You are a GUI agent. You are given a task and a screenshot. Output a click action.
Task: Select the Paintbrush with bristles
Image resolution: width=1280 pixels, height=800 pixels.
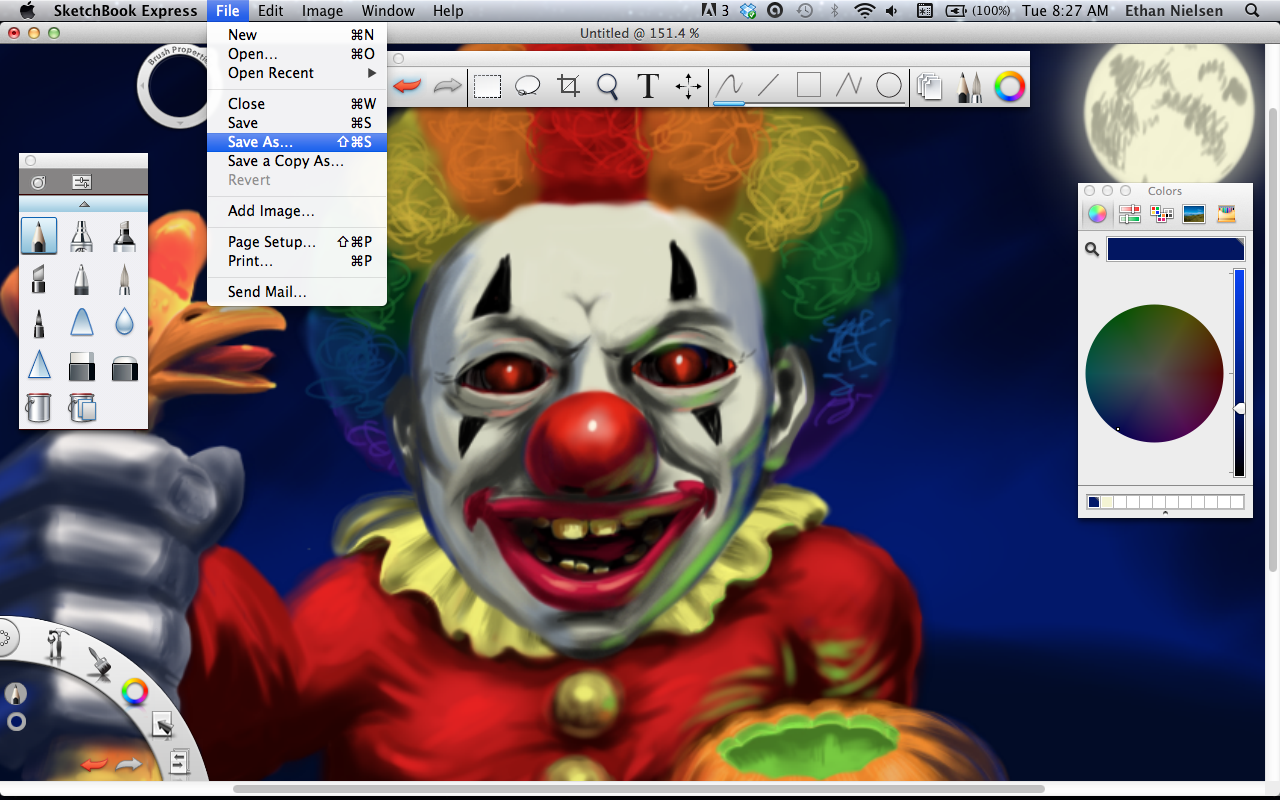point(124,279)
